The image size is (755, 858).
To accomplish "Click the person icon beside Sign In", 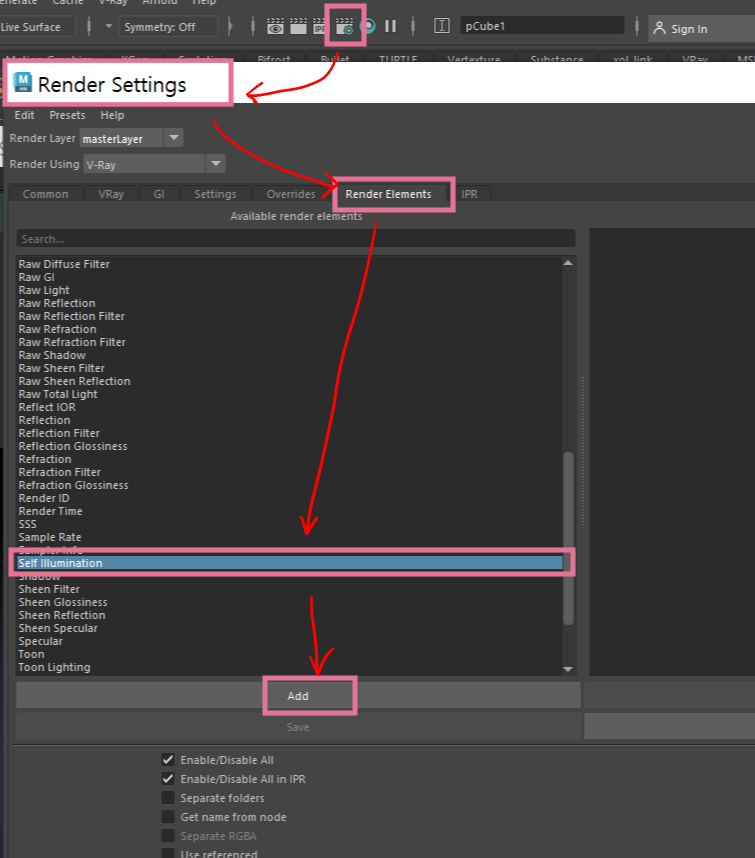I will [659, 28].
